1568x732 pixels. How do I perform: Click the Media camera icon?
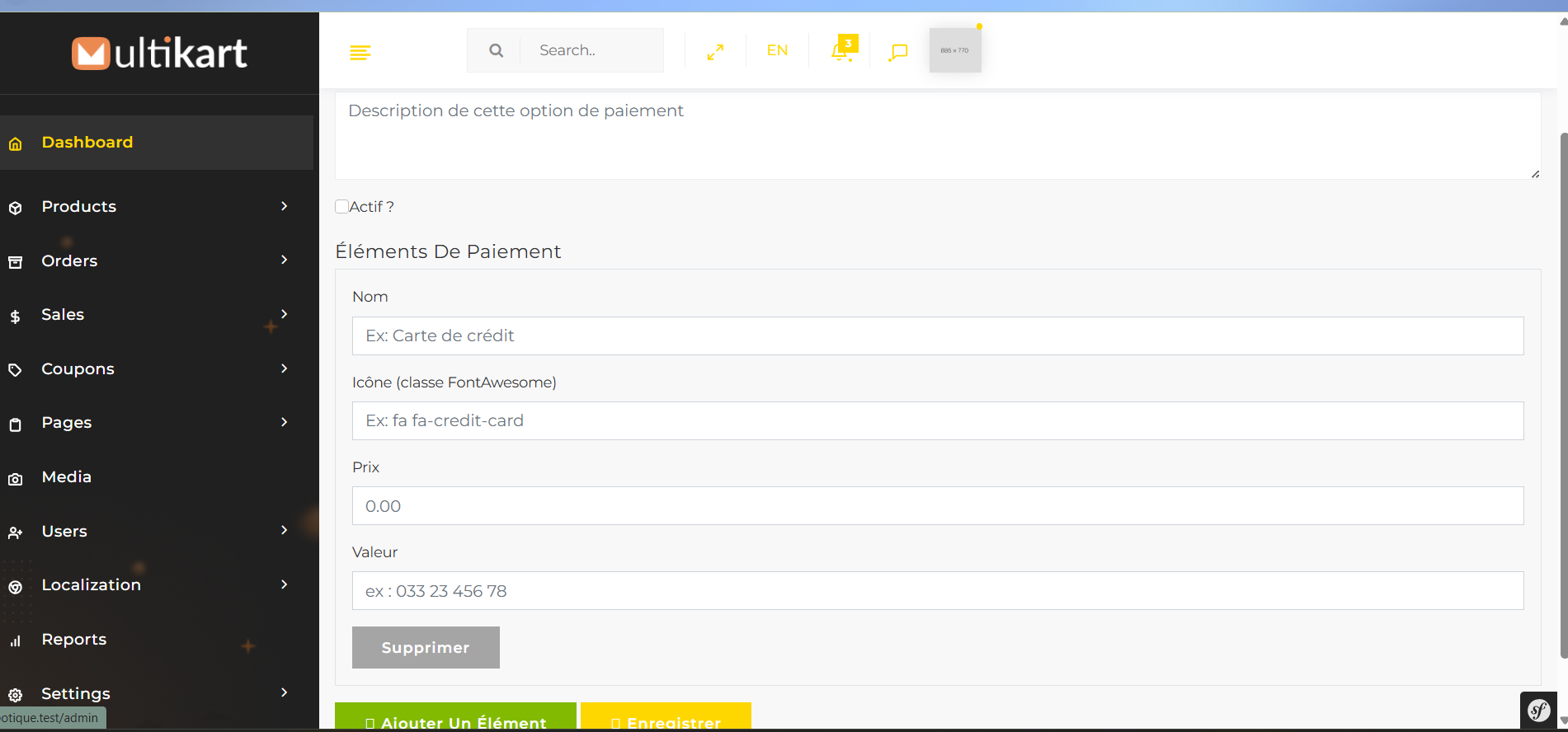(x=15, y=479)
